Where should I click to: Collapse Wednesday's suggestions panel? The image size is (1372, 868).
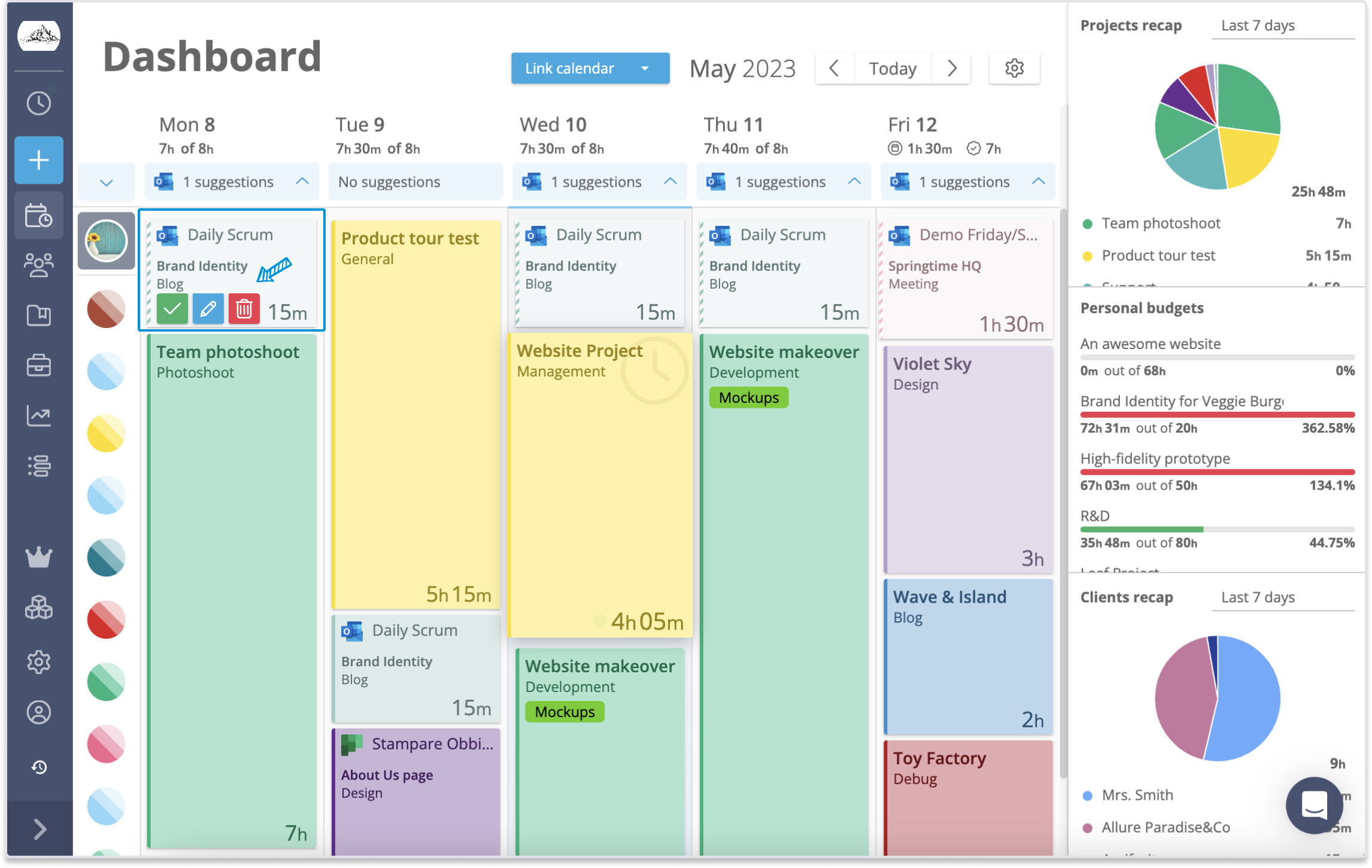coord(670,181)
